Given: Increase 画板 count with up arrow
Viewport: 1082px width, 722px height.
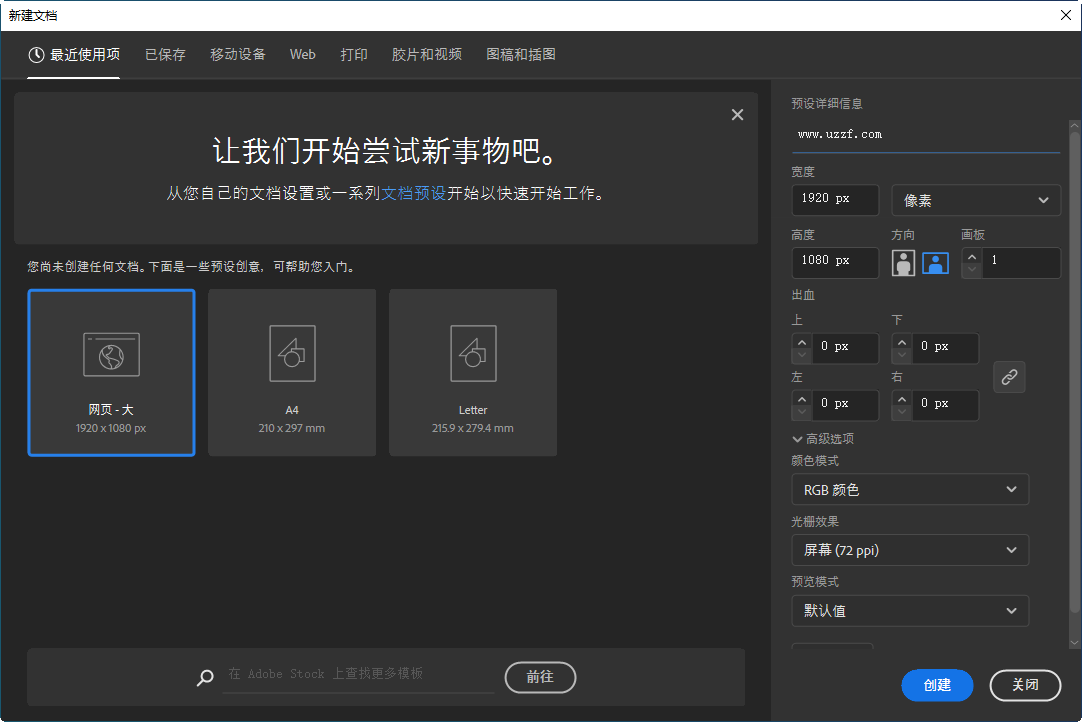Looking at the screenshot, I should pos(970,256).
